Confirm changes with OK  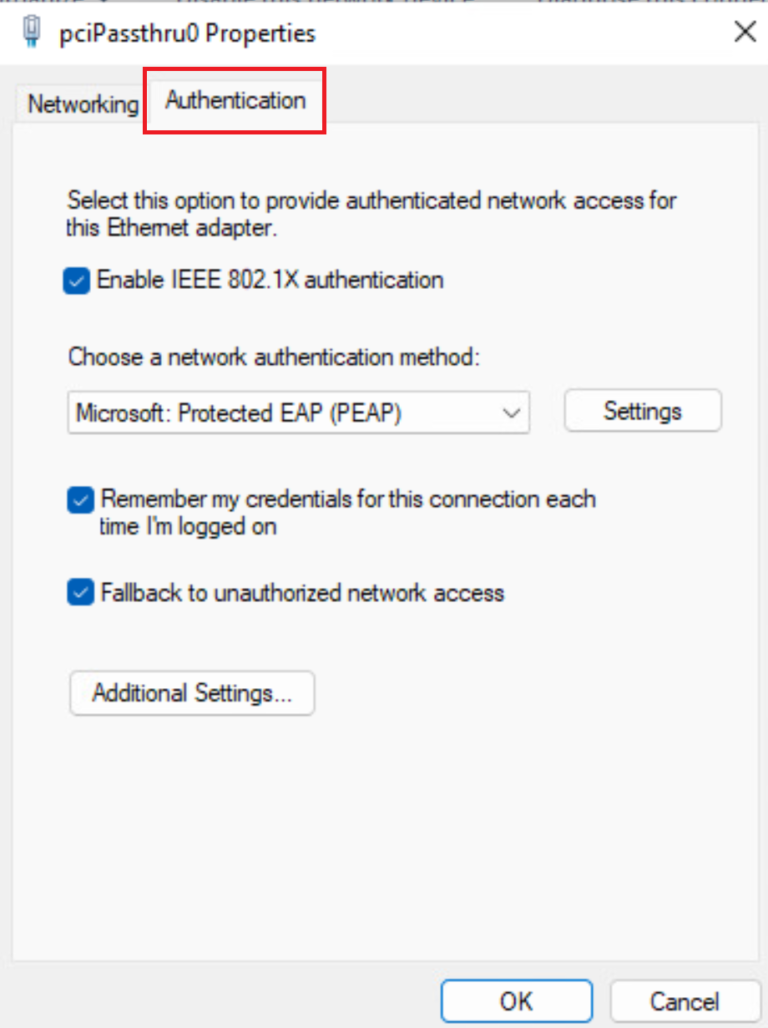pyautogui.click(x=516, y=1000)
